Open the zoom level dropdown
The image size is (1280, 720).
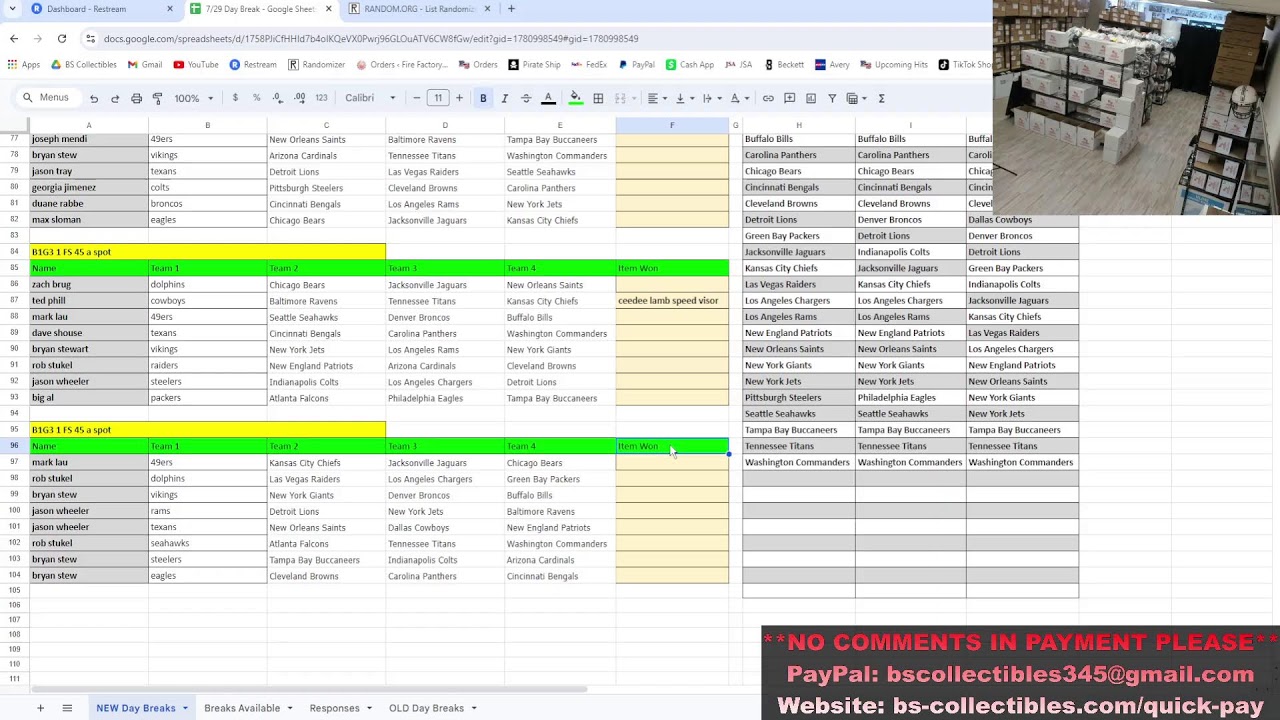(194, 98)
